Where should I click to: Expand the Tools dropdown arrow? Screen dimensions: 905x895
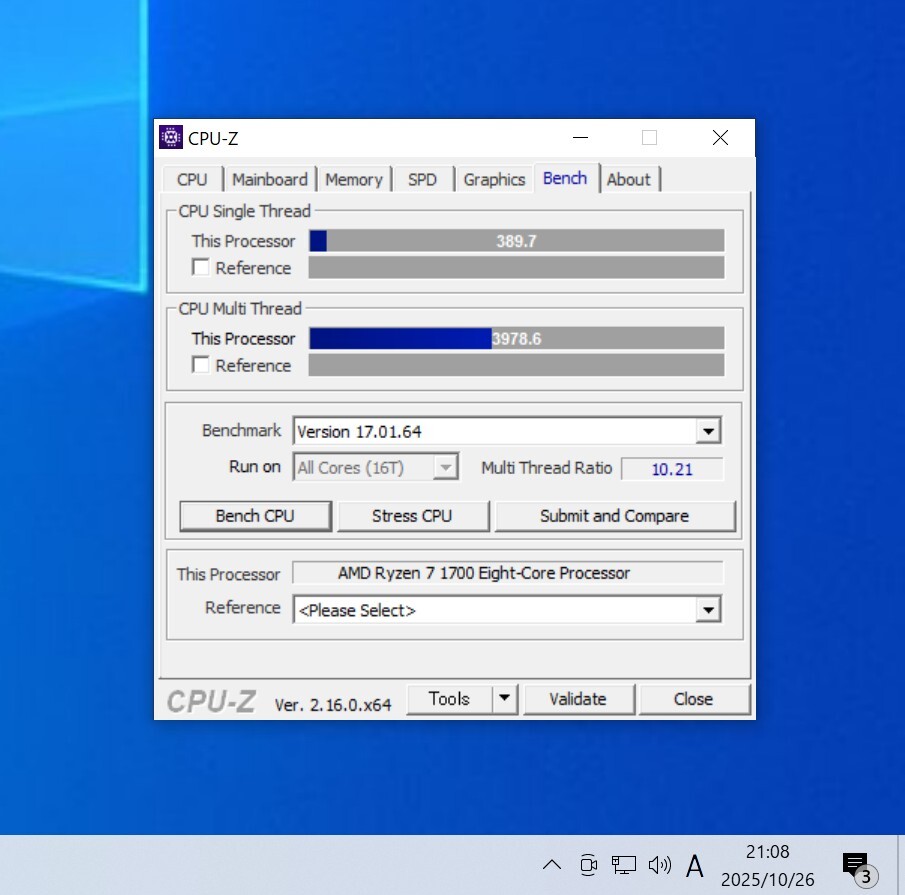(505, 699)
